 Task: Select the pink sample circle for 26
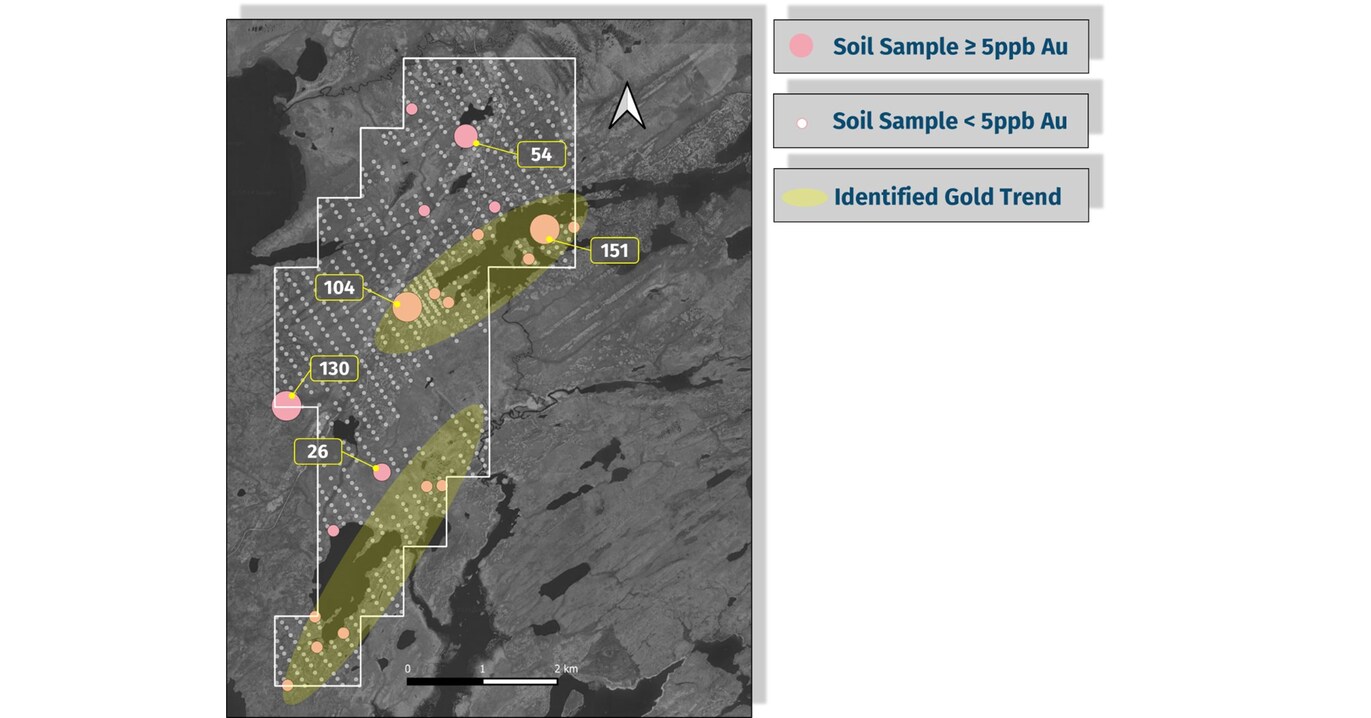pos(381,472)
